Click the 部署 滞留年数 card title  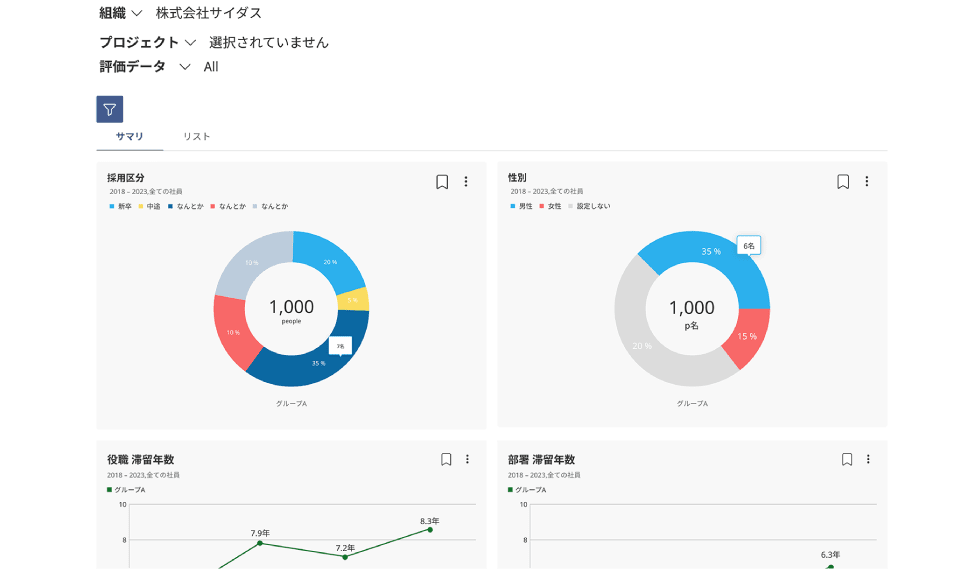(x=541, y=460)
